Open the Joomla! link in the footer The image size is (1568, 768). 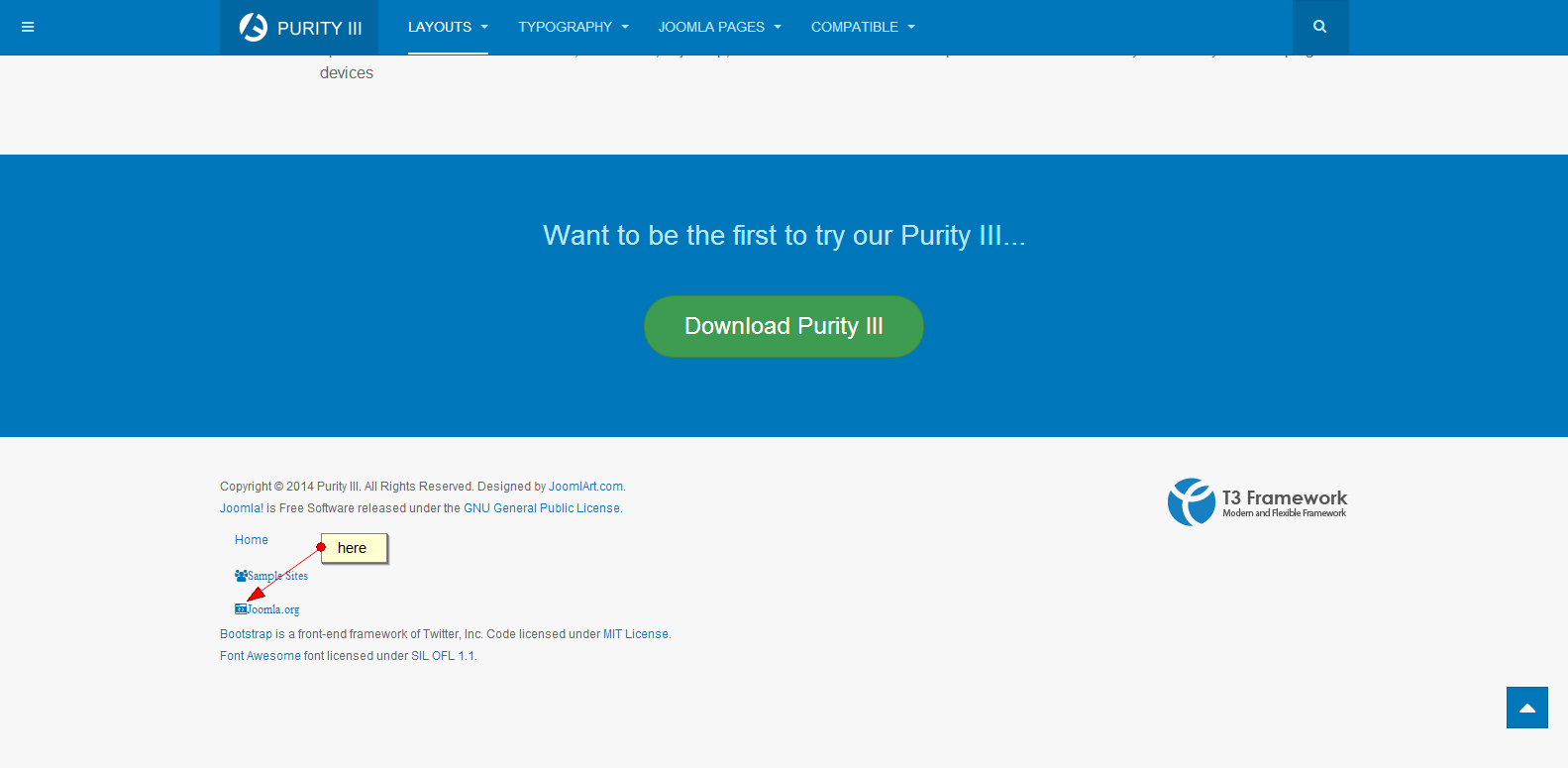point(242,508)
